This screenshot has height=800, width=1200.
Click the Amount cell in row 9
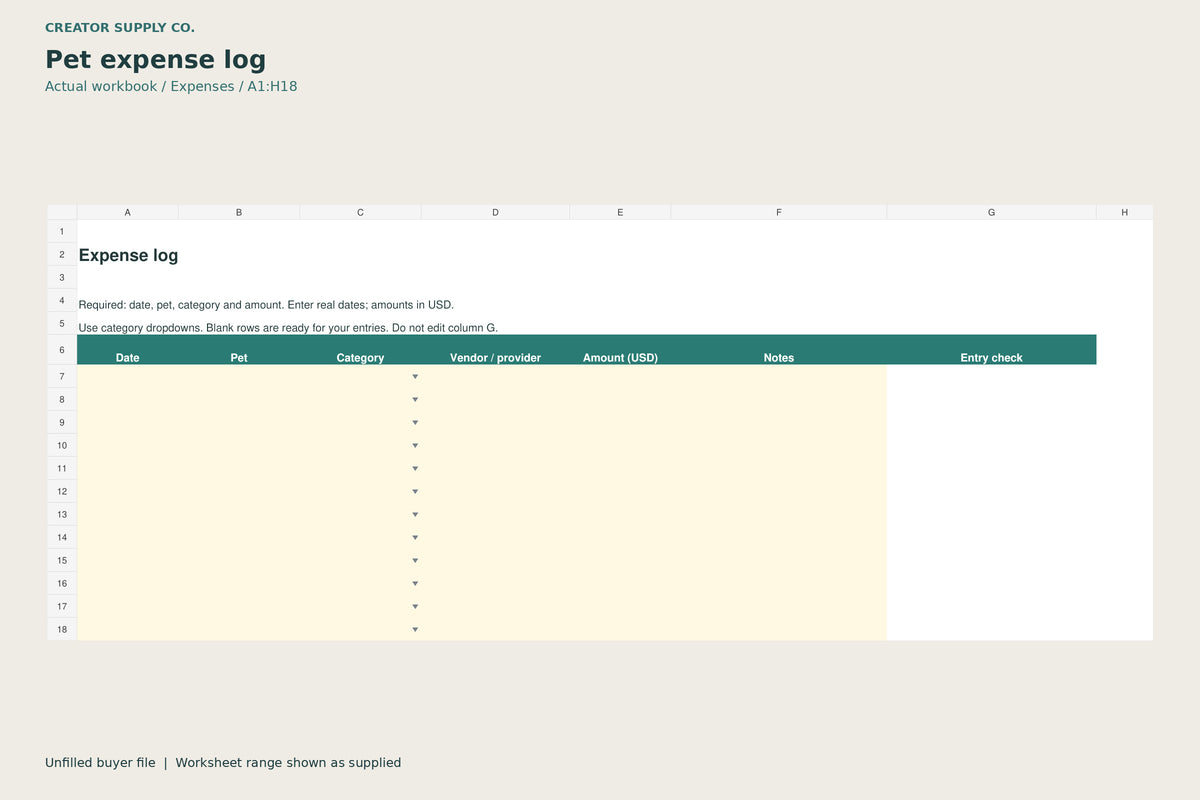[620, 422]
